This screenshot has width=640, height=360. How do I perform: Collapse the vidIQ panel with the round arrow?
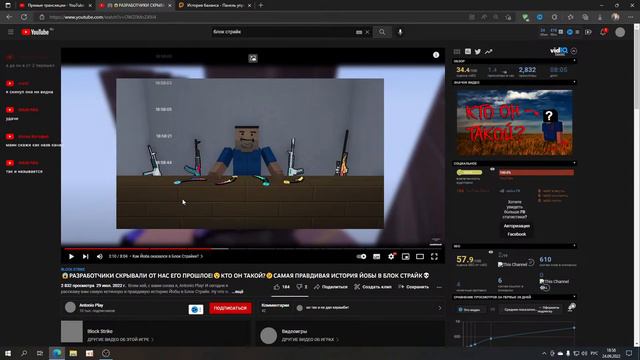coord(574,51)
